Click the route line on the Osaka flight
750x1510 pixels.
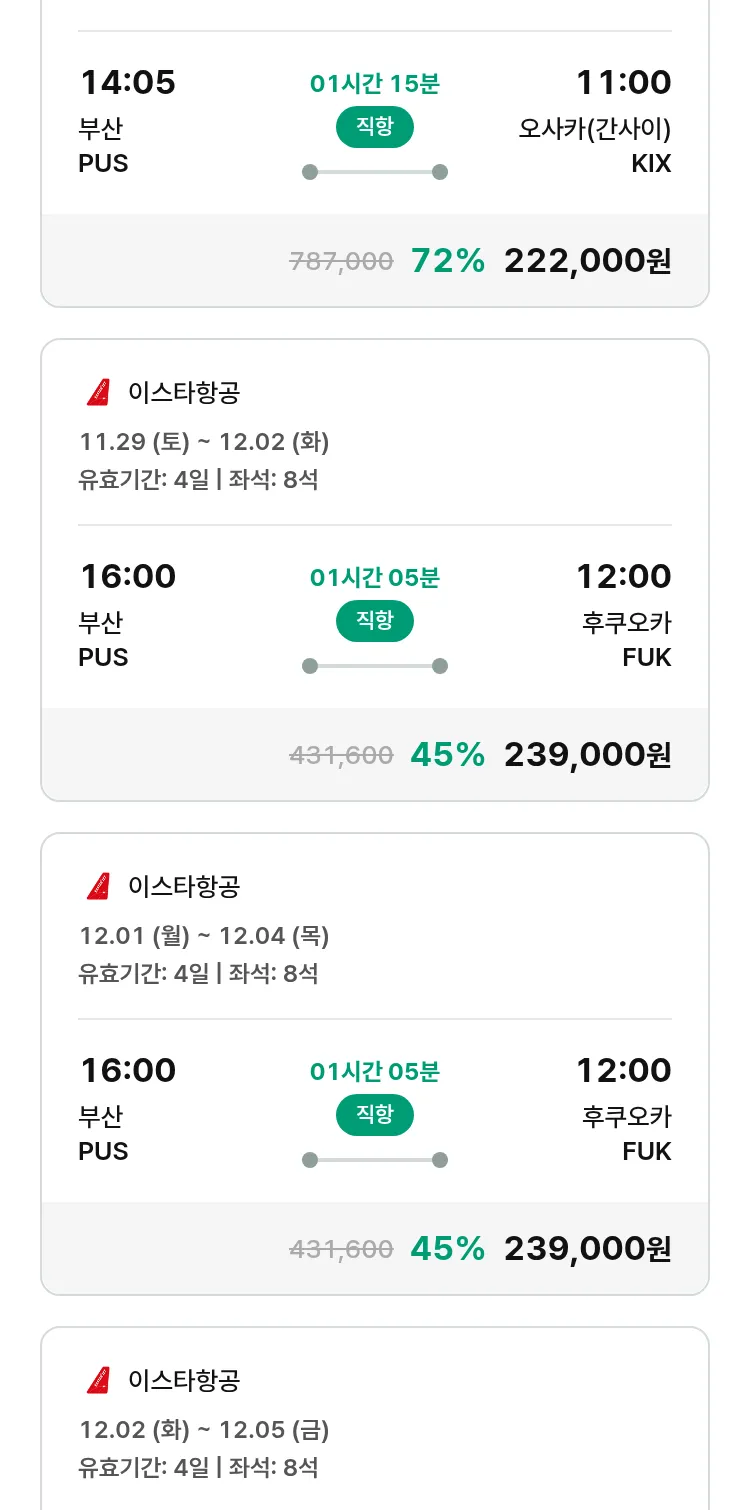[375, 172]
